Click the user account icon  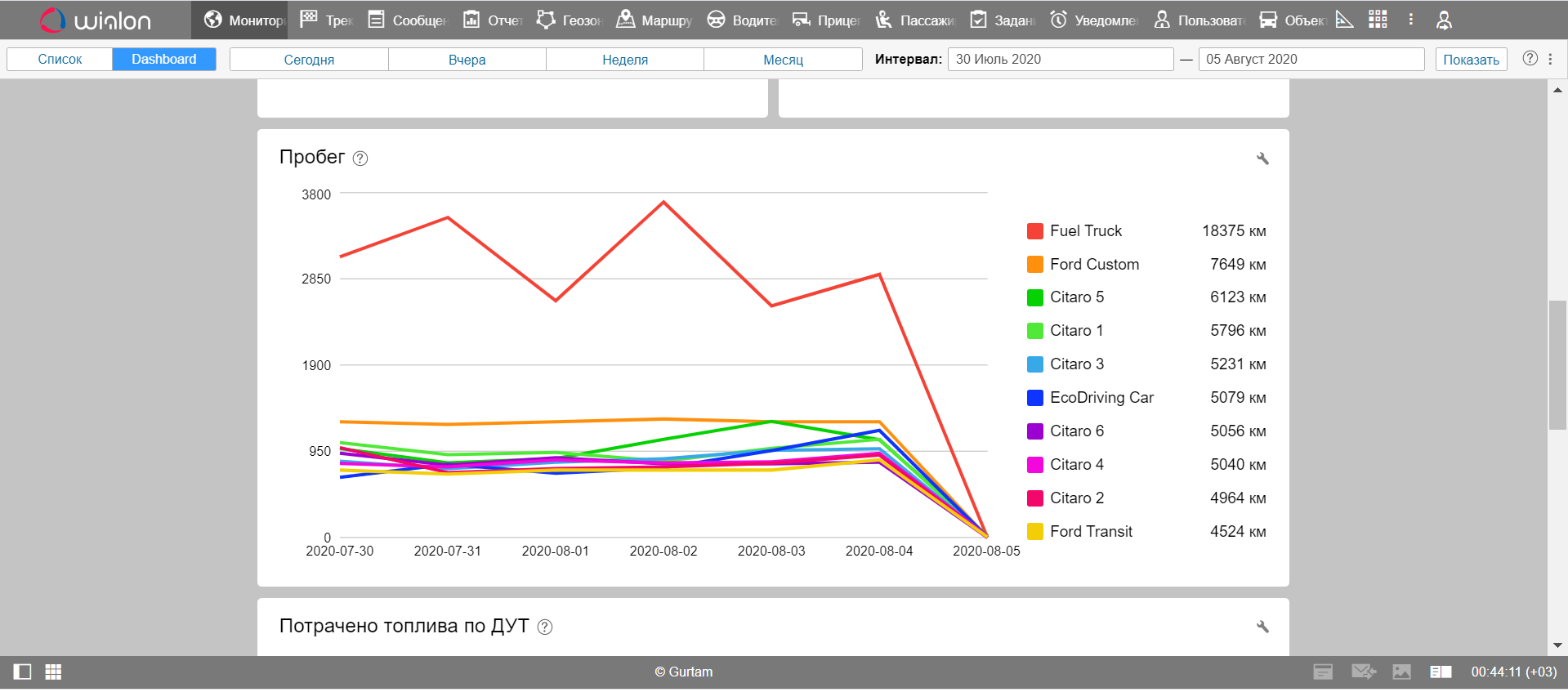tap(1444, 20)
